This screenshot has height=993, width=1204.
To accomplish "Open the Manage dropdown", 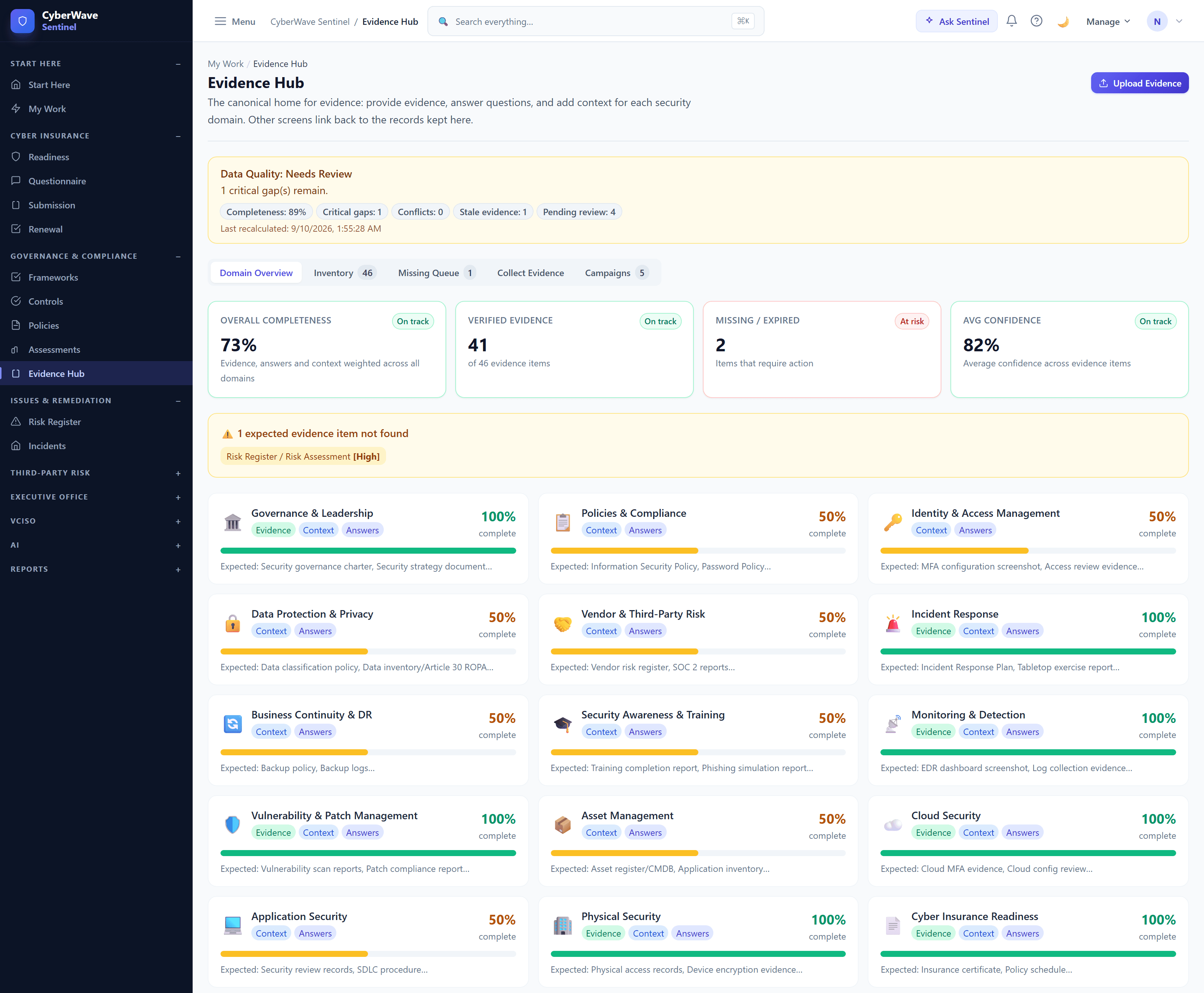I will 1108,21.
